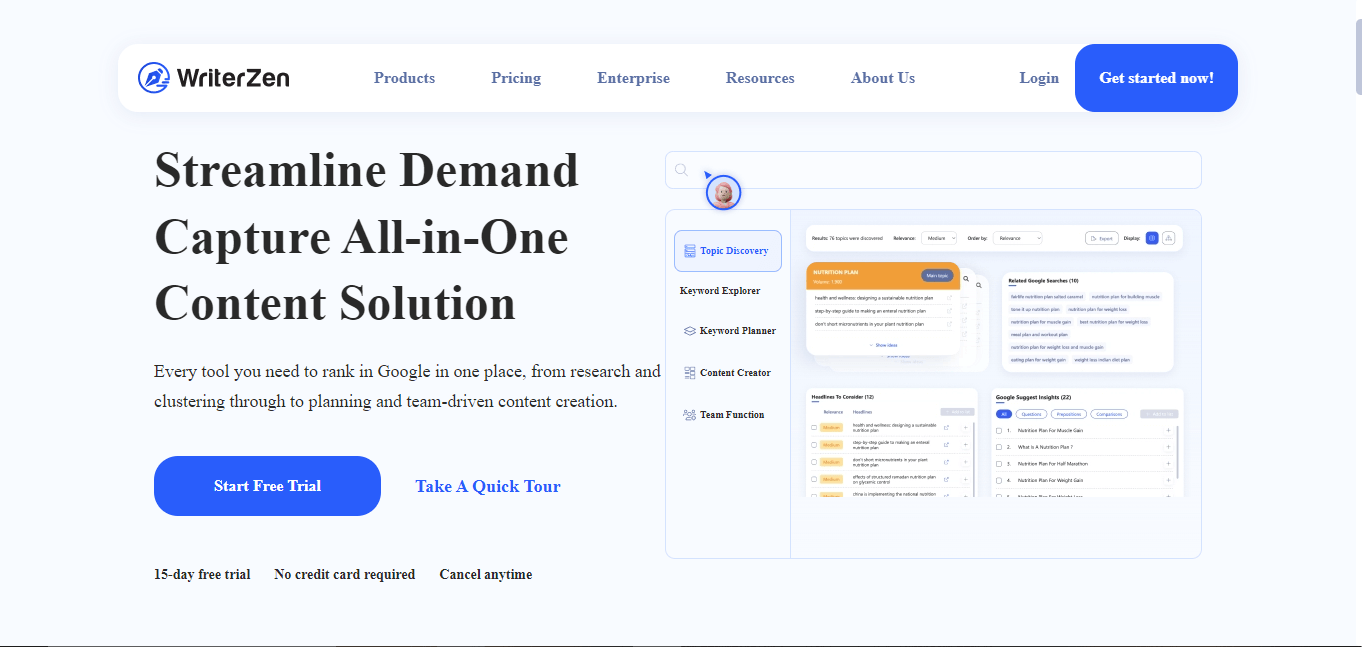Image resolution: width=1362 pixels, height=647 pixels.
Task: Go to the Pricing menu item
Action: pos(516,78)
